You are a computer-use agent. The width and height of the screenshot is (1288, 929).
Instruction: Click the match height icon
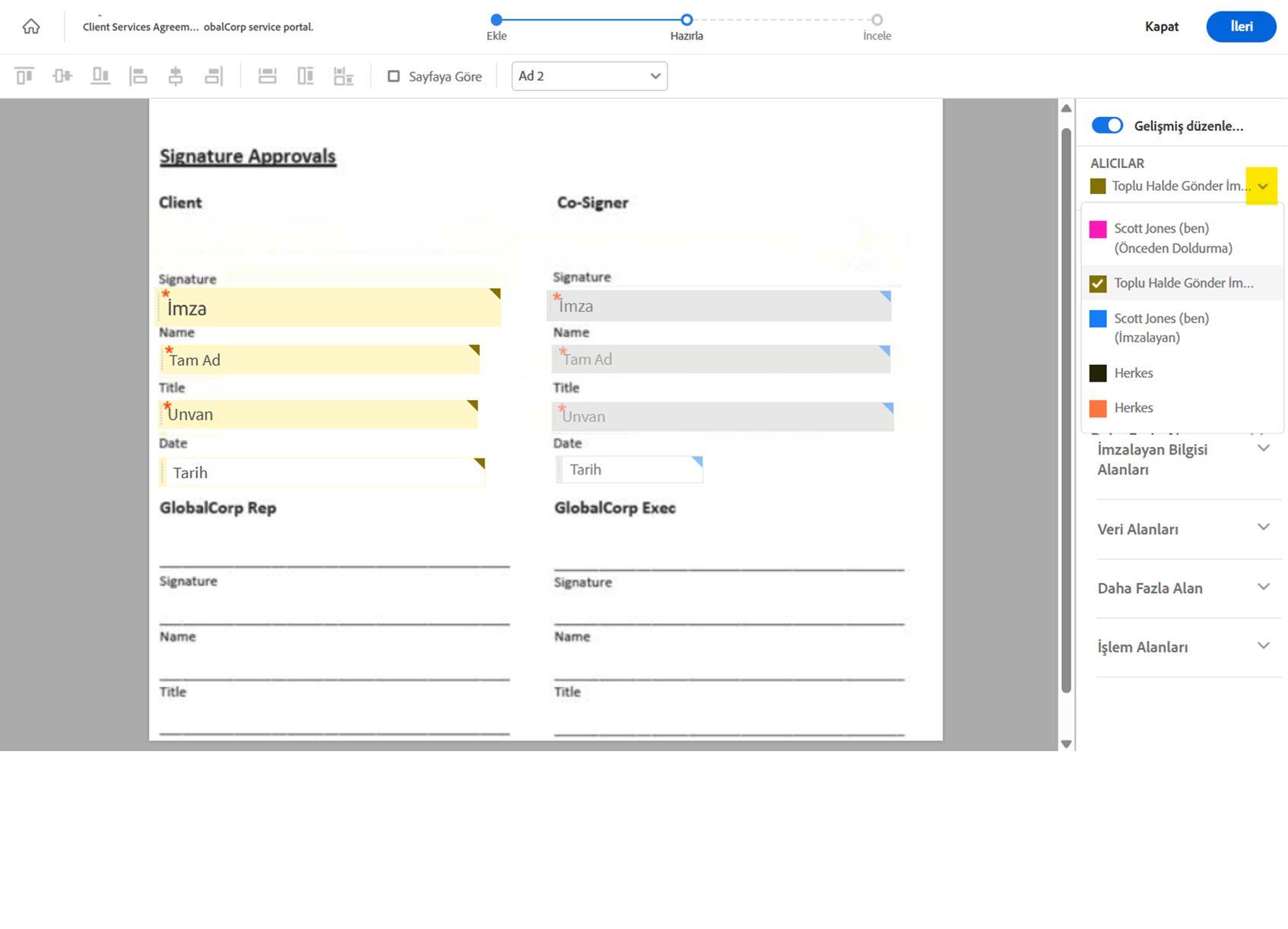306,76
